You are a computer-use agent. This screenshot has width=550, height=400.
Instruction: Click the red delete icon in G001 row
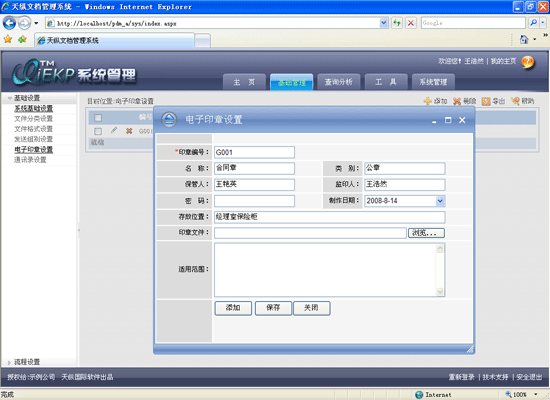(129, 131)
